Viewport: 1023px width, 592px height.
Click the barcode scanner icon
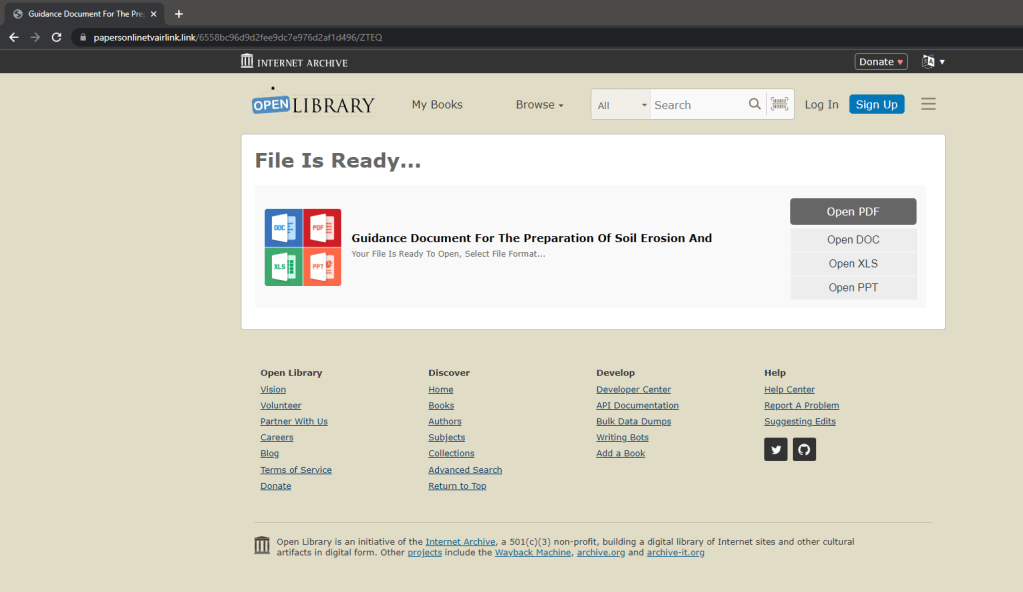(x=779, y=104)
